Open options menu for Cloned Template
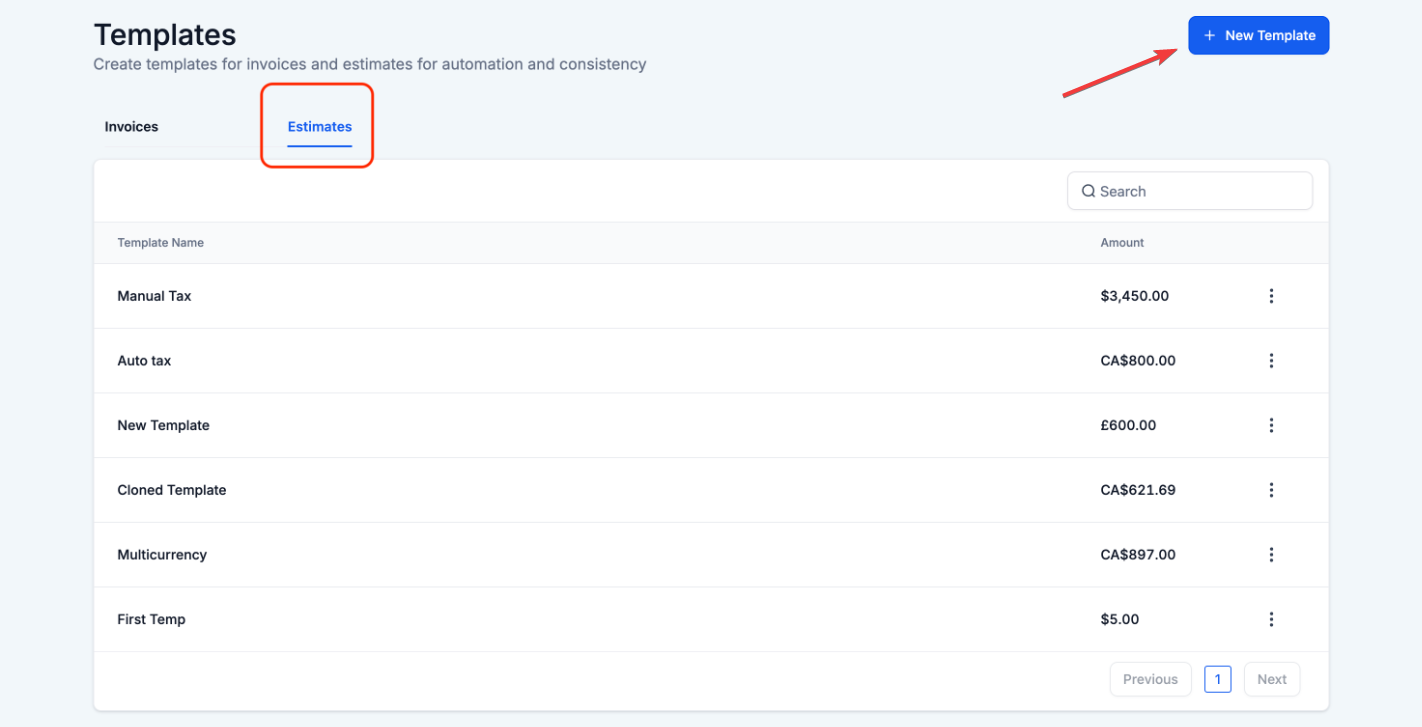 coord(1271,490)
